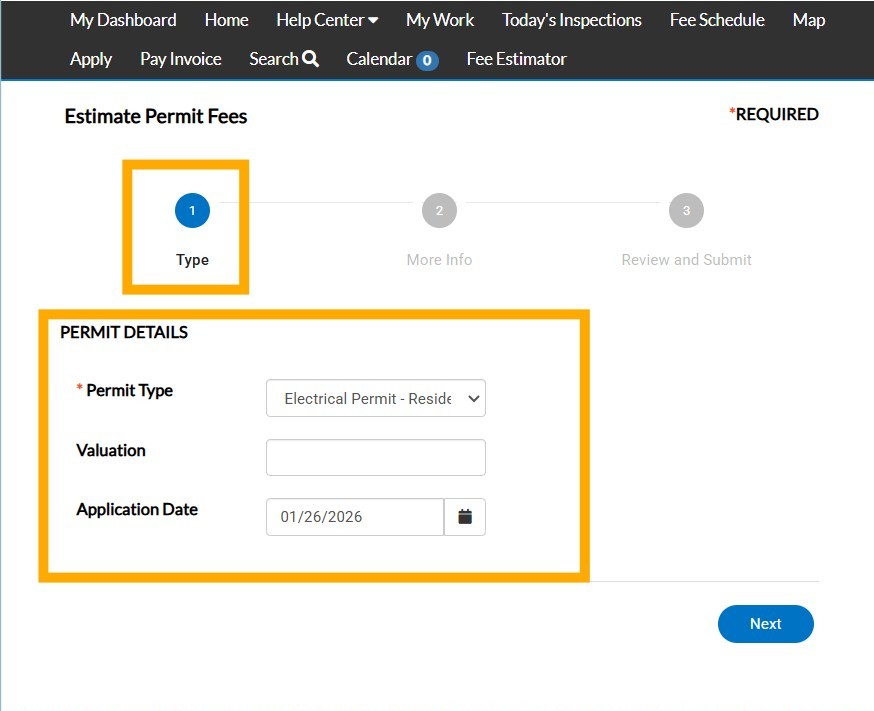Screen dimensions: 874x711
Task: Click into the Valuation field
Action: 375,458
